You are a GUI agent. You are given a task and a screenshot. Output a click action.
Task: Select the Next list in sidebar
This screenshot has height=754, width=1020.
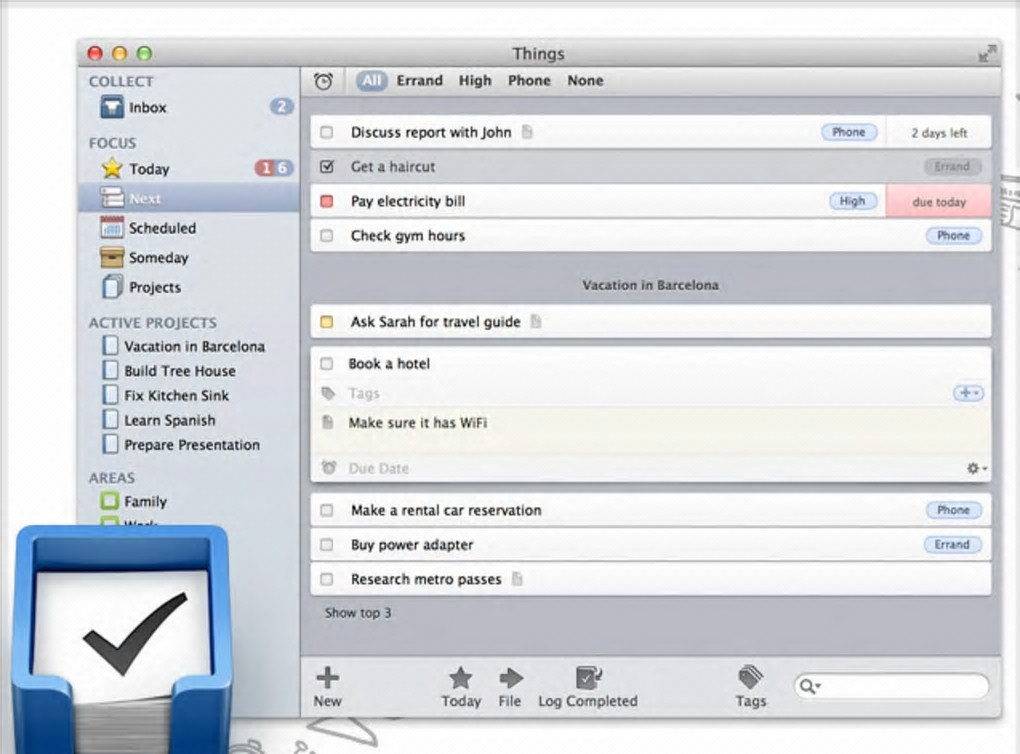point(189,198)
